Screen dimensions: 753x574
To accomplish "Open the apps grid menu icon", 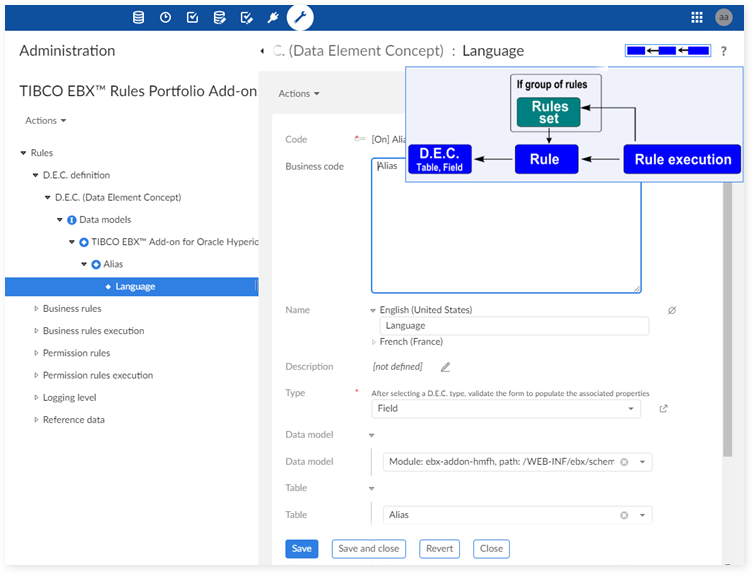I will pos(697,17).
